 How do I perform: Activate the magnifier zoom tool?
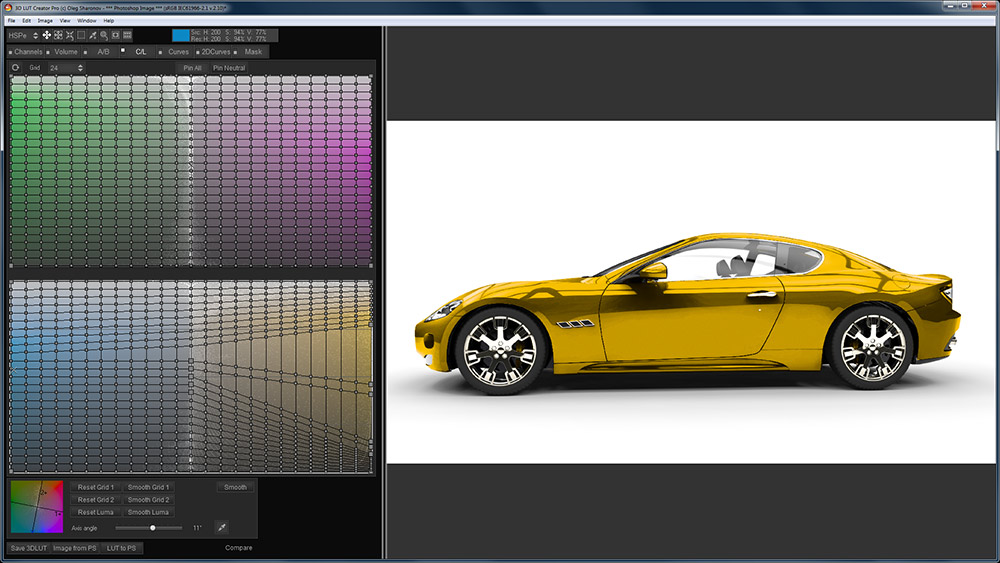(x=104, y=35)
